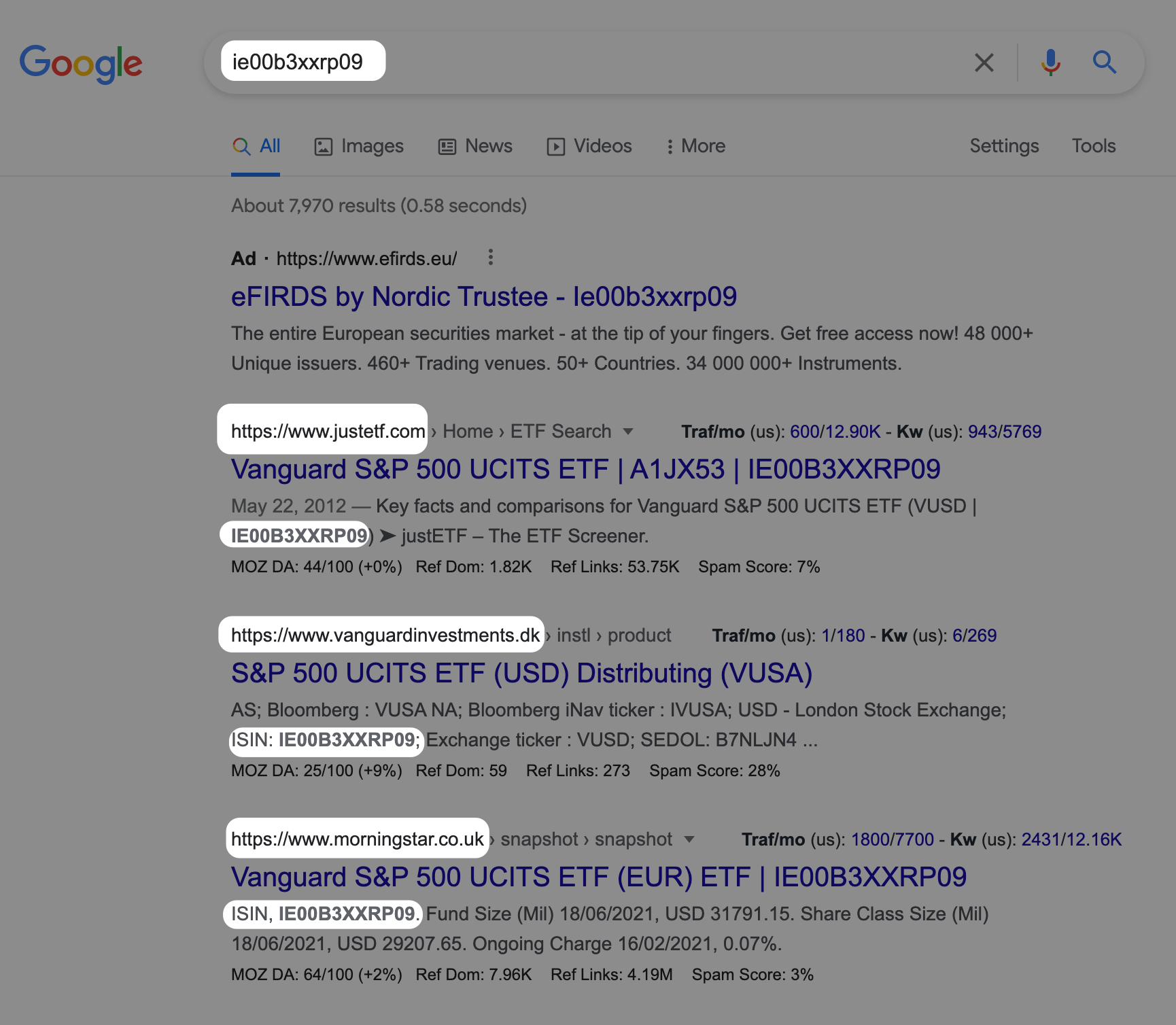
Task: Open the ad options three-dot menu
Action: point(490,258)
